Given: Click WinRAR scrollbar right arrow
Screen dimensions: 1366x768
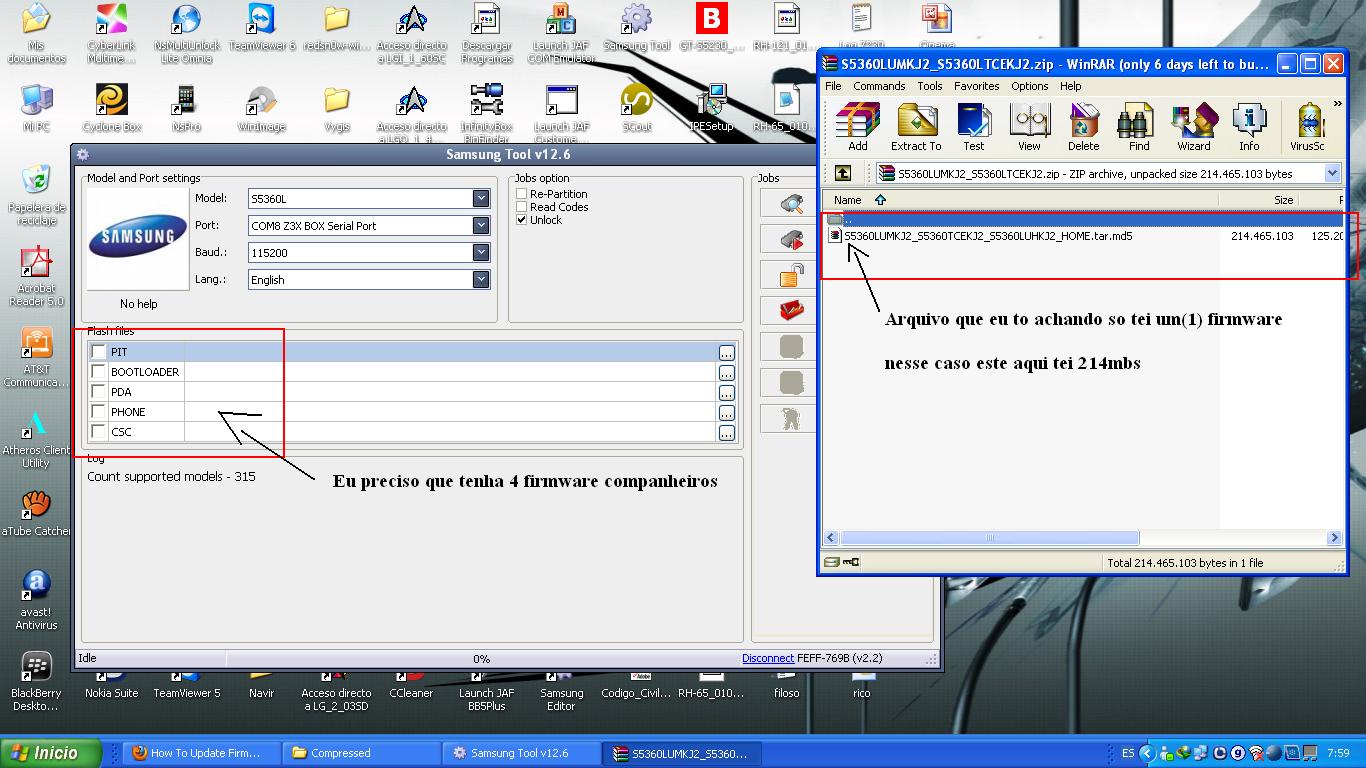Looking at the screenshot, I should point(1334,537).
